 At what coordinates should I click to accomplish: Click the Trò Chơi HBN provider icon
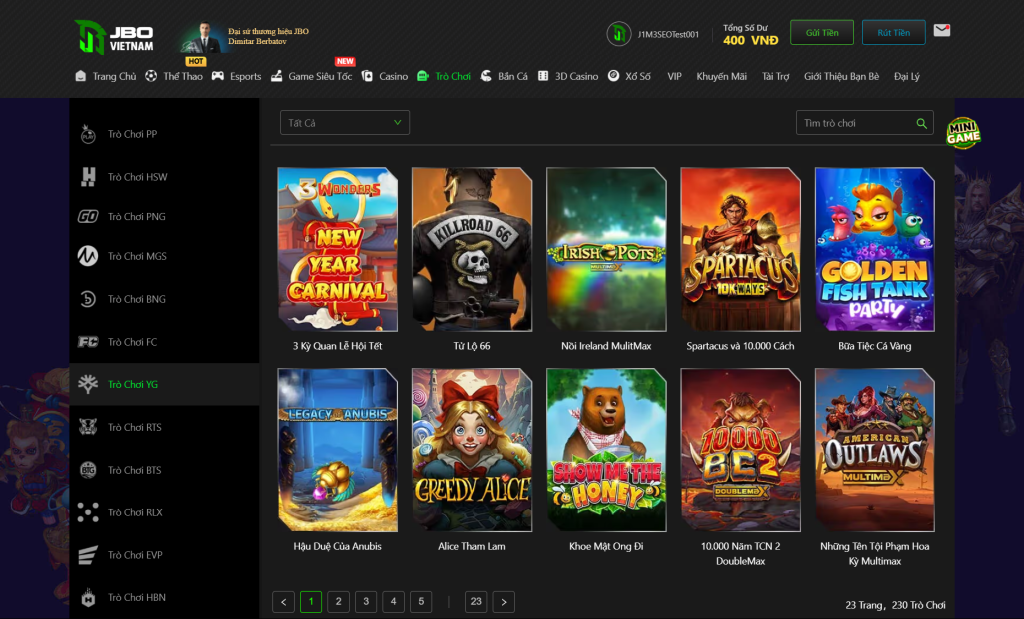tap(88, 597)
